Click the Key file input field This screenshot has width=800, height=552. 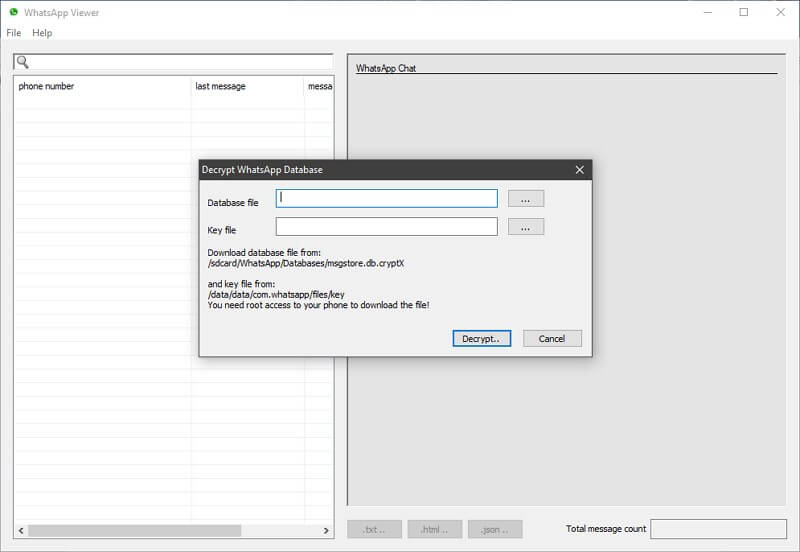(386, 227)
